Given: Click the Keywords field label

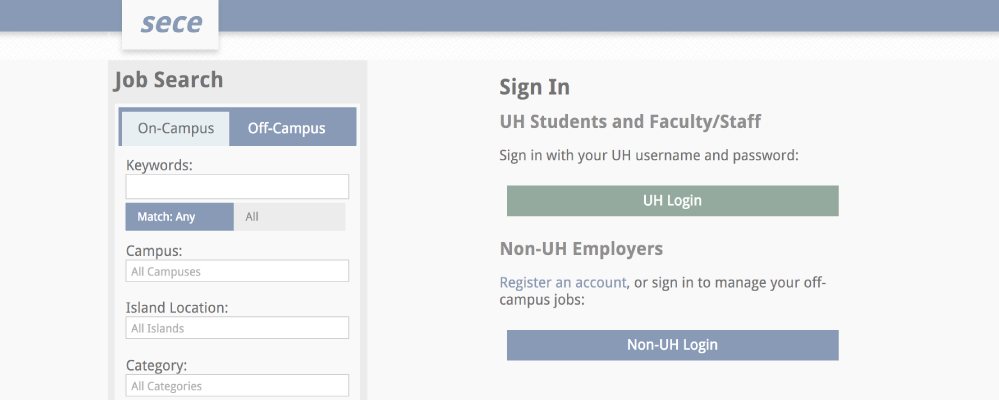Looking at the screenshot, I should (159, 165).
